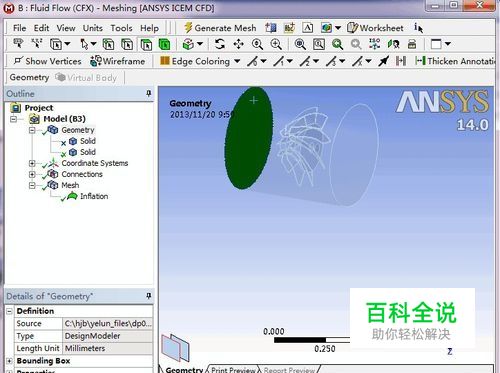Screen dimensions: 500x373
Task: Toggle the Vertex selection filter
Action: point(108,44)
